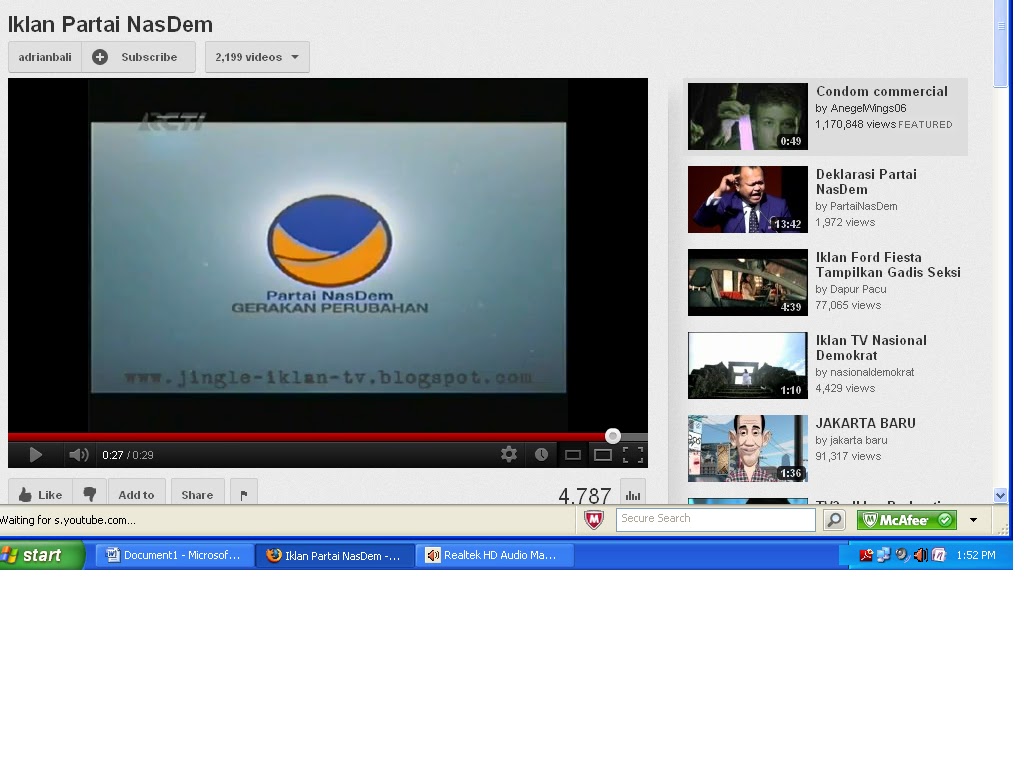Click the taskbar clock 1:52 PM

976,555
